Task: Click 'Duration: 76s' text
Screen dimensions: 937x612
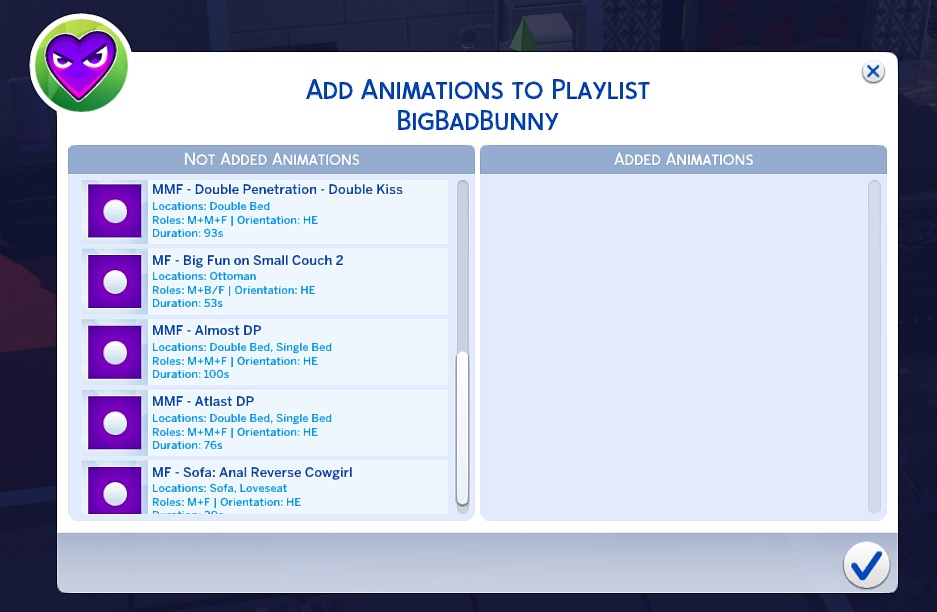Action: click(187, 445)
